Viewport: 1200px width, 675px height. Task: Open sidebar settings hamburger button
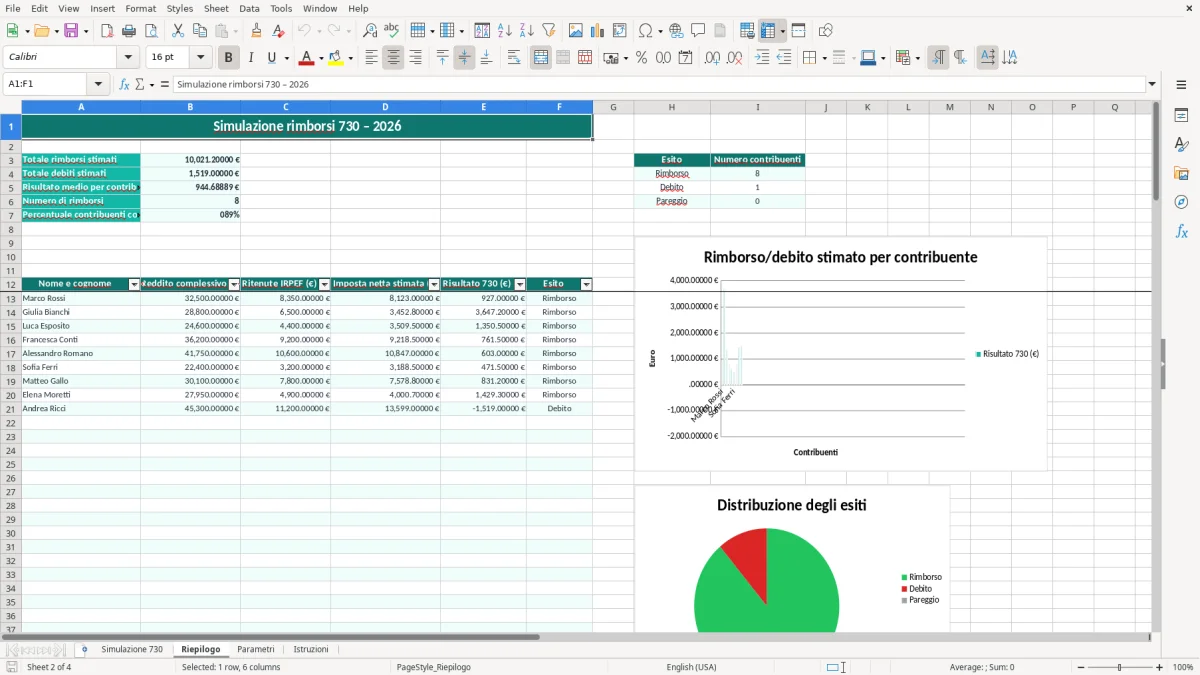pyautogui.click(x=1181, y=84)
